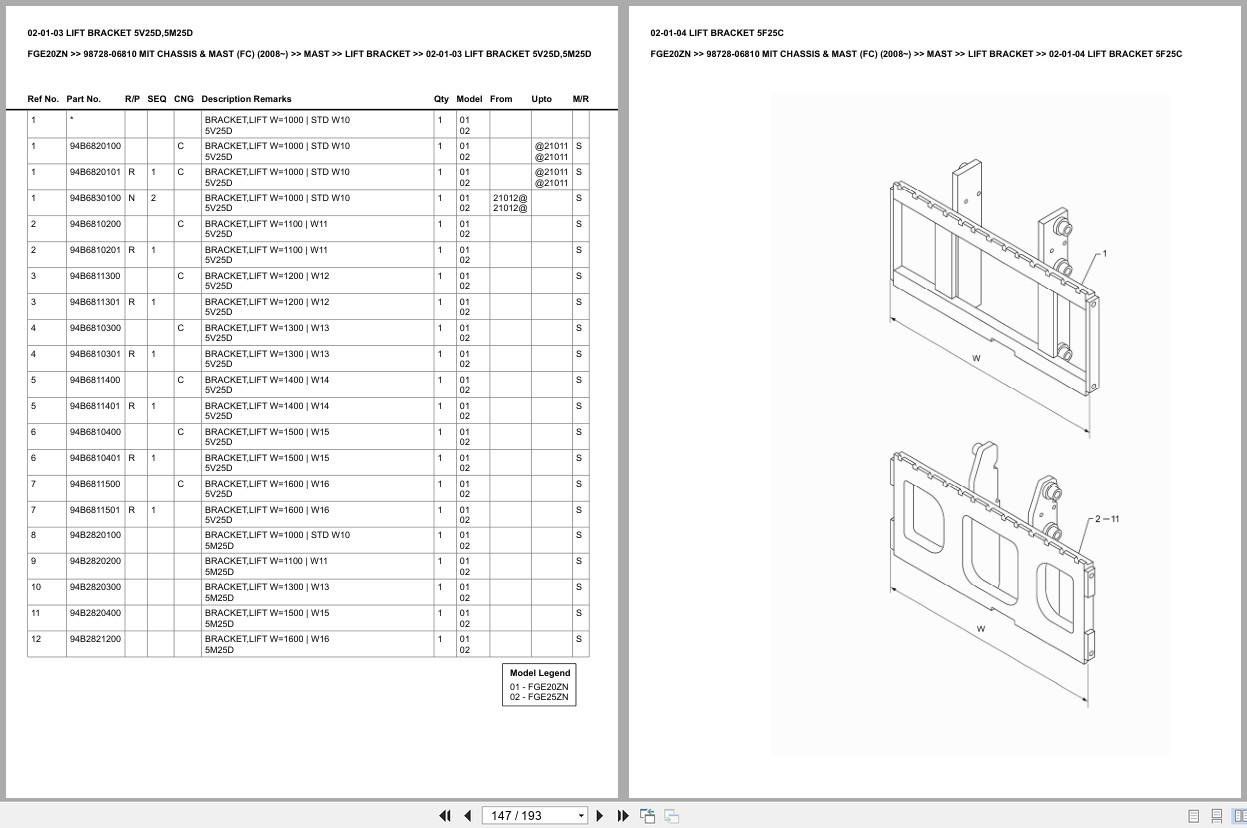The image size is (1247, 828).
Task: Click the Qty column header
Action: pyautogui.click(x=441, y=99)
